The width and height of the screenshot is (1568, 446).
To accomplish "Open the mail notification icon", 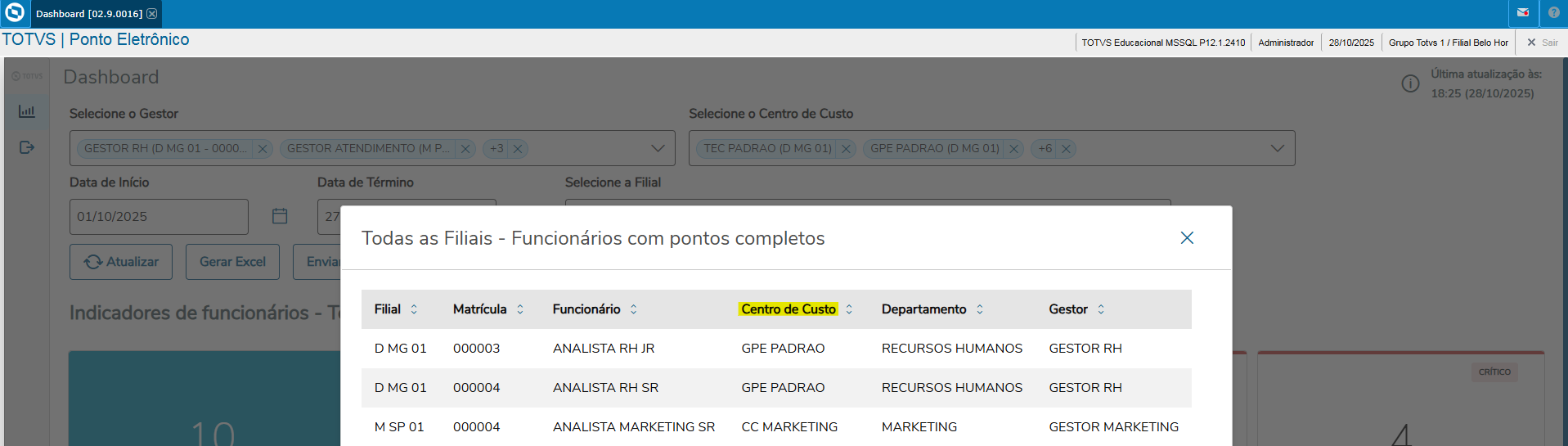I will [x=1523, y=13].
